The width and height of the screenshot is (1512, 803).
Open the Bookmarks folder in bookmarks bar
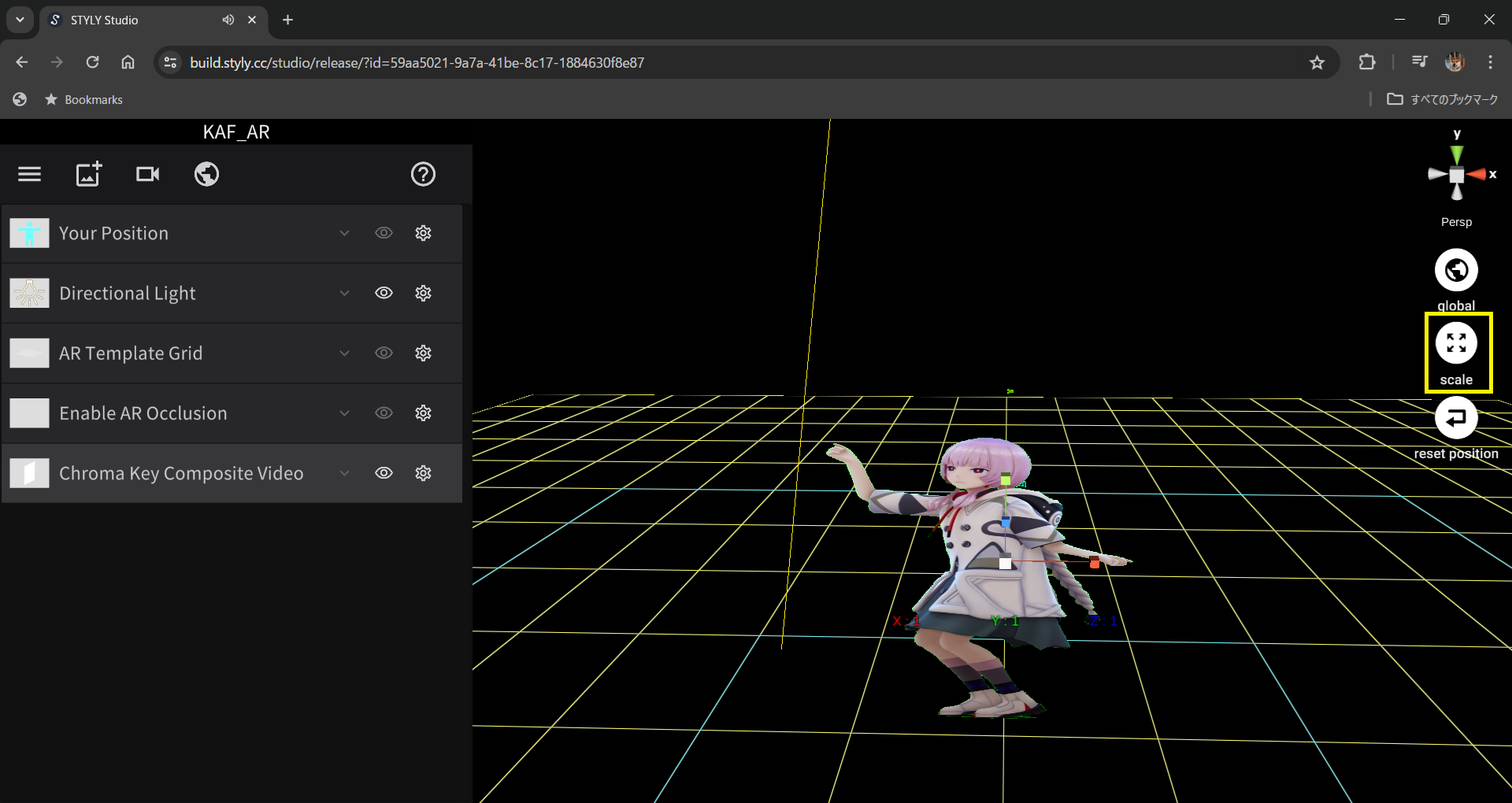tap(83, 99)
